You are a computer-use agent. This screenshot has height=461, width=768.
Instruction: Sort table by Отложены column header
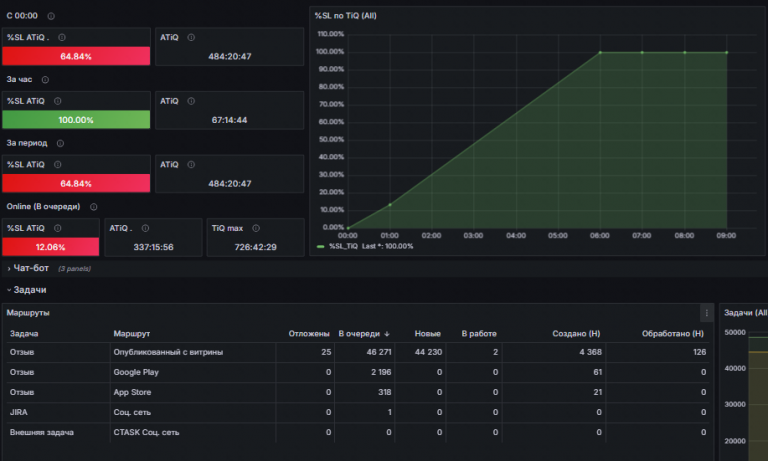click(309, 334)
